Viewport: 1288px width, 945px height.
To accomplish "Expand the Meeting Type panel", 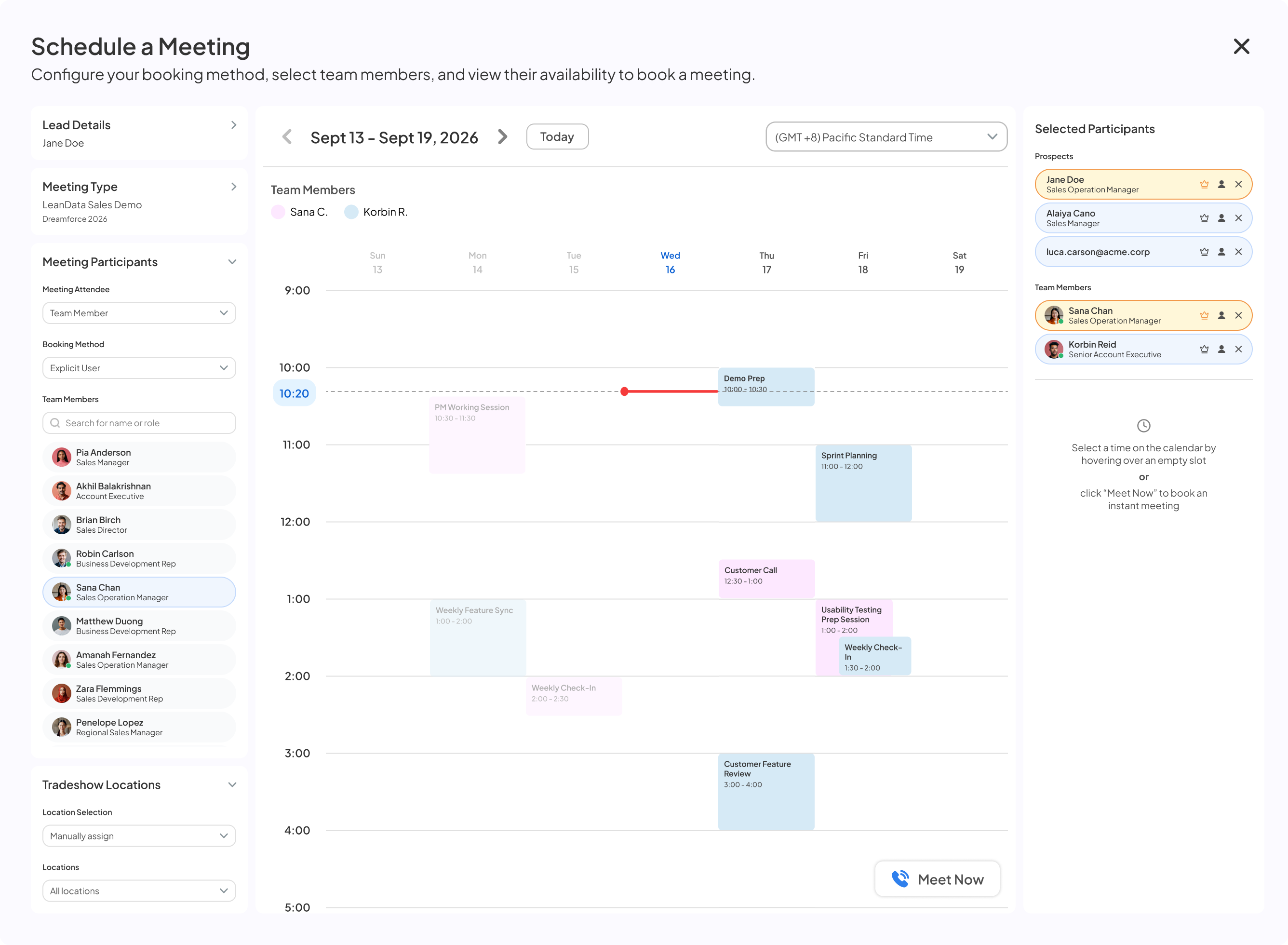I will click(x=233, y=187).
